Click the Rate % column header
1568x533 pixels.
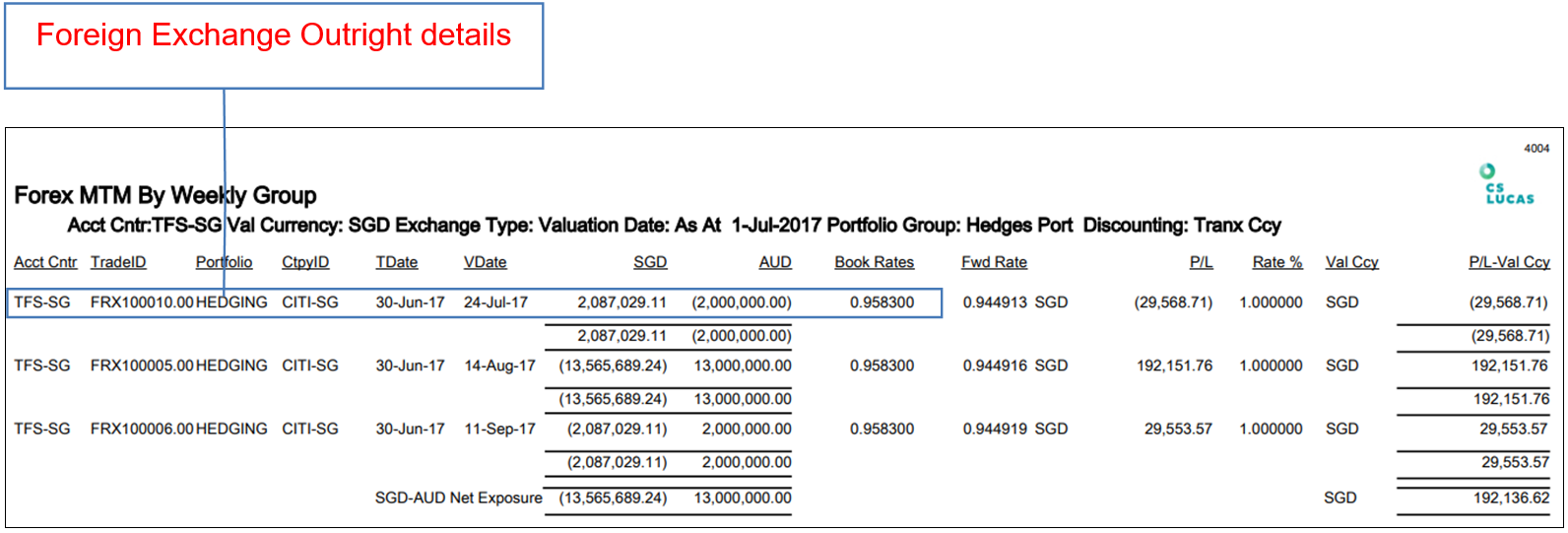(1276, 262)
